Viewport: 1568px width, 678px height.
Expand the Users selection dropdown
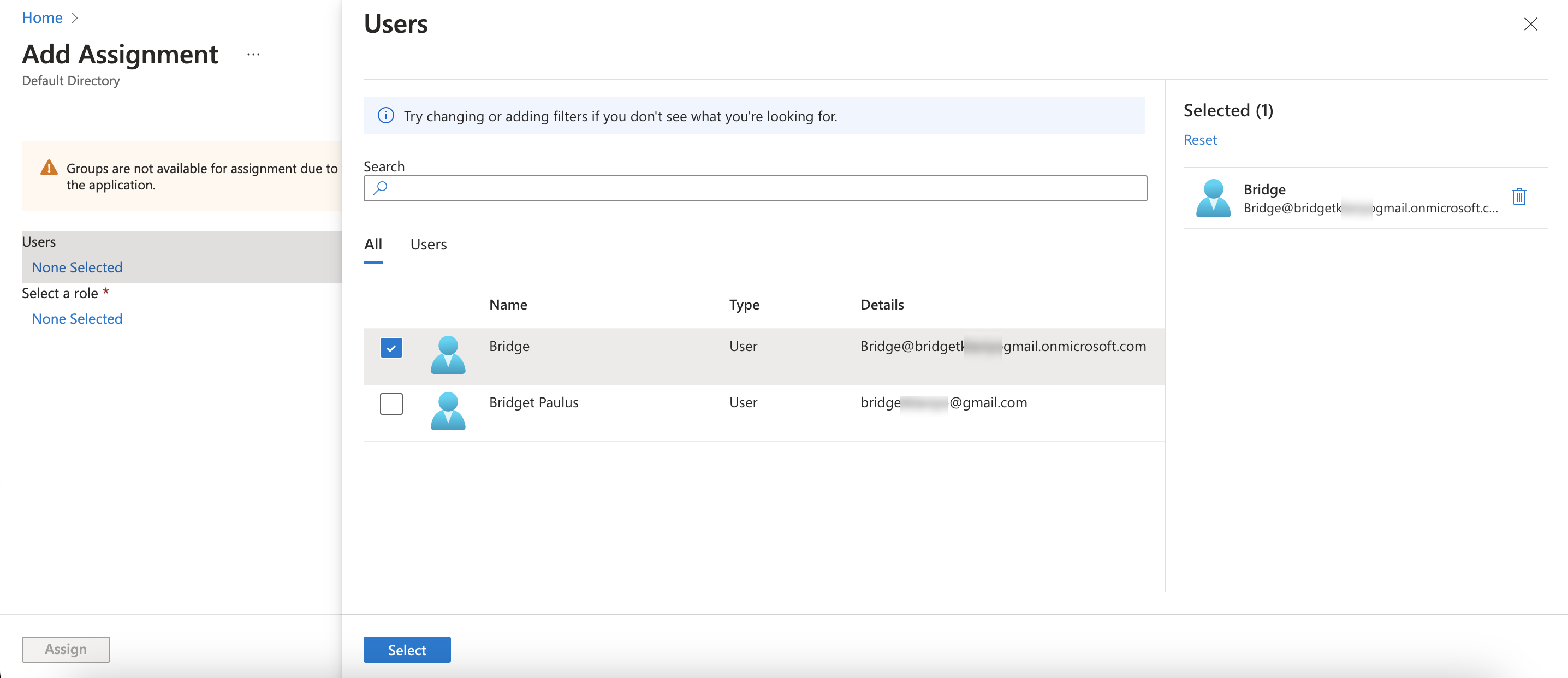coord(77,267)
